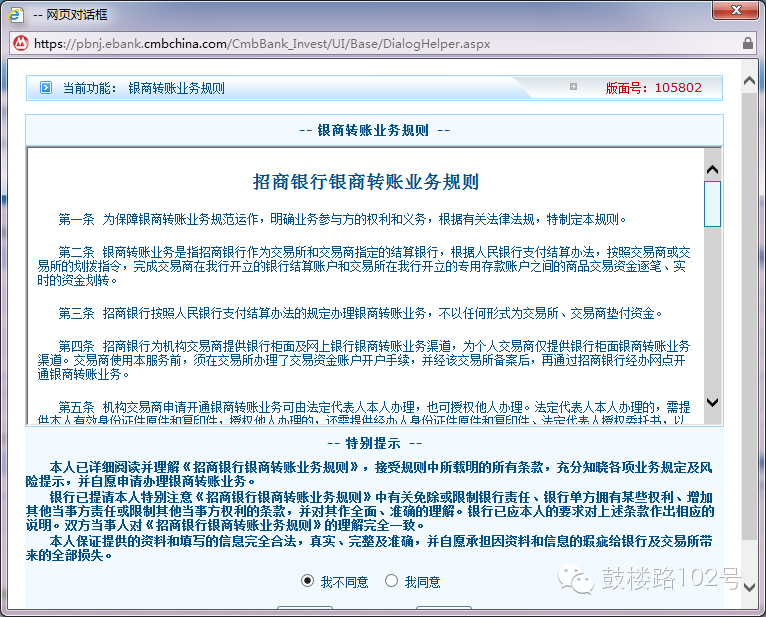Screen dimensions: 766x617
Task: Click the 第五条 rule paragraph
Action: (x=364, y=413)
